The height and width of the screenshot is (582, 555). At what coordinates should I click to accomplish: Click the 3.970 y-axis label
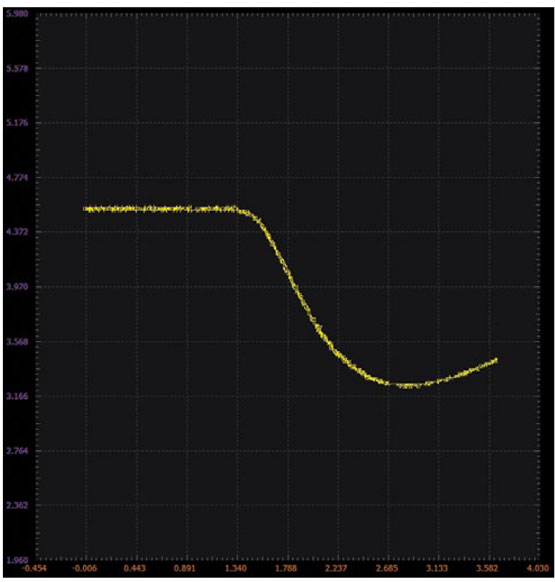[x=17, y=287]
